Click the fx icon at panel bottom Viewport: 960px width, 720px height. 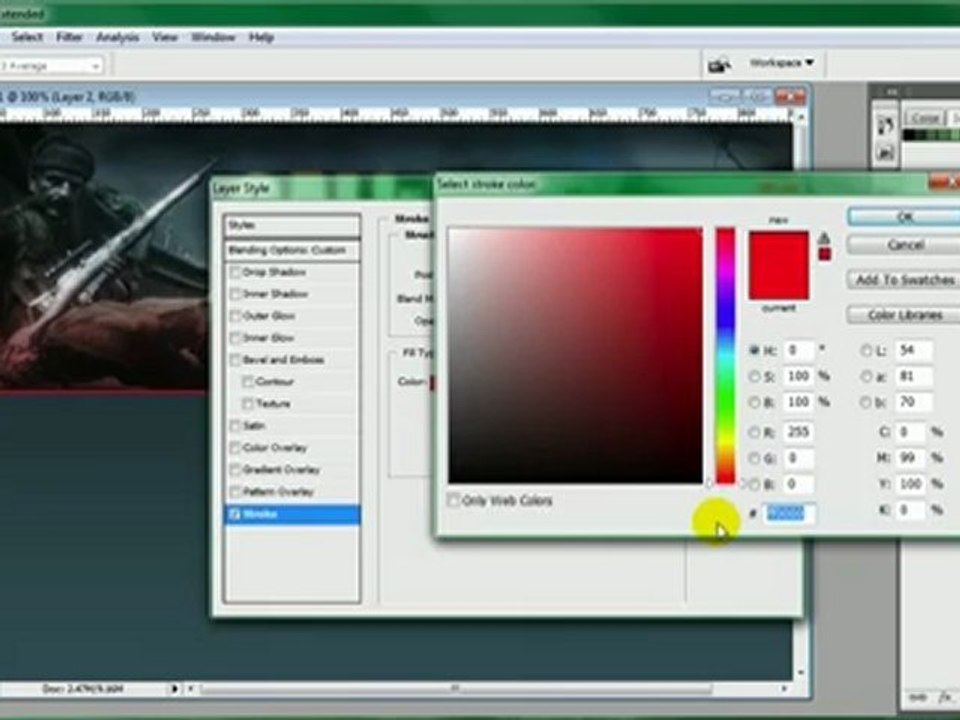(943, 697)
